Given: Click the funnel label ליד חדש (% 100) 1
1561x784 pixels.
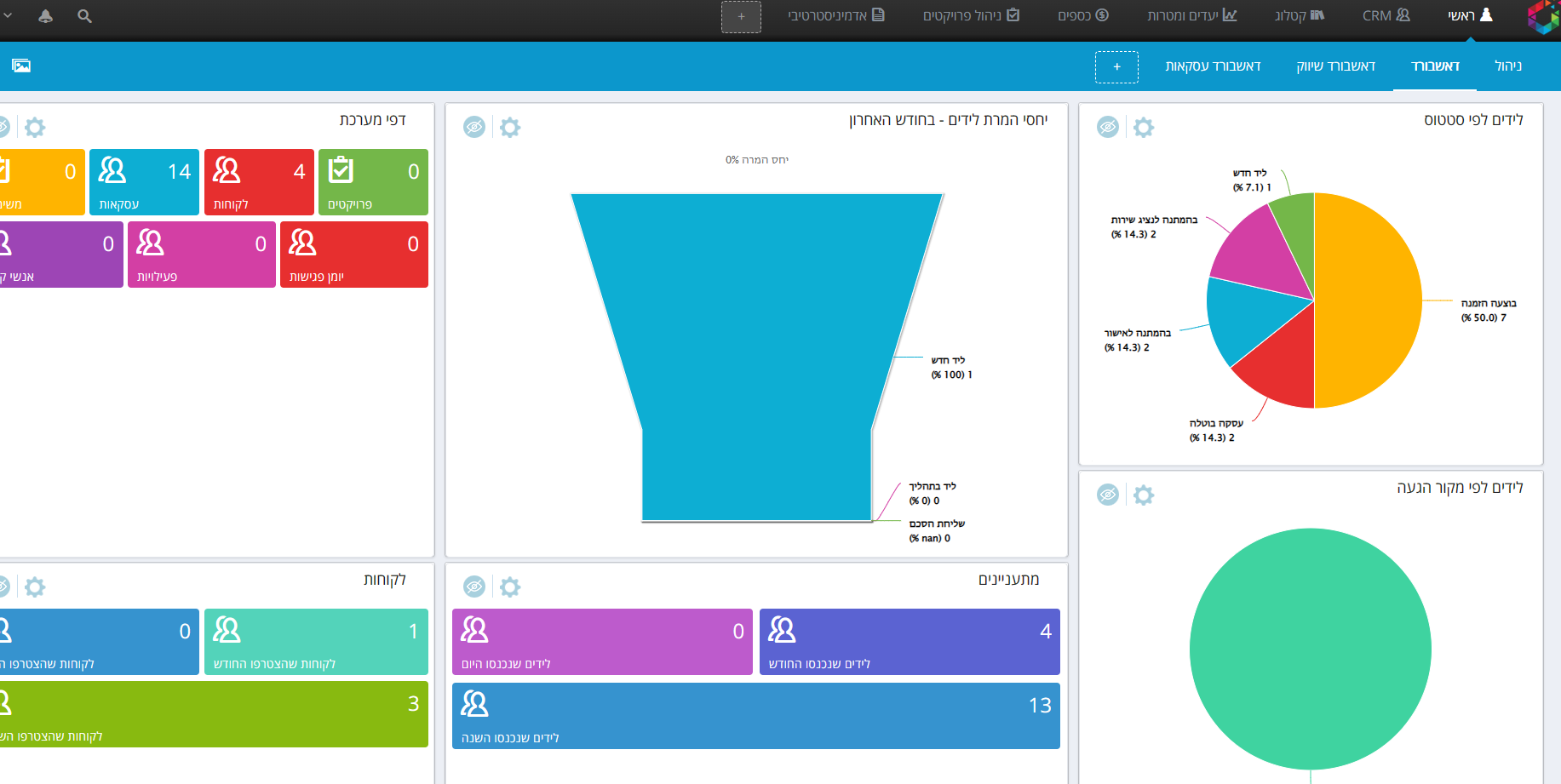Looking at the screenshot, I should coord(951,368).
